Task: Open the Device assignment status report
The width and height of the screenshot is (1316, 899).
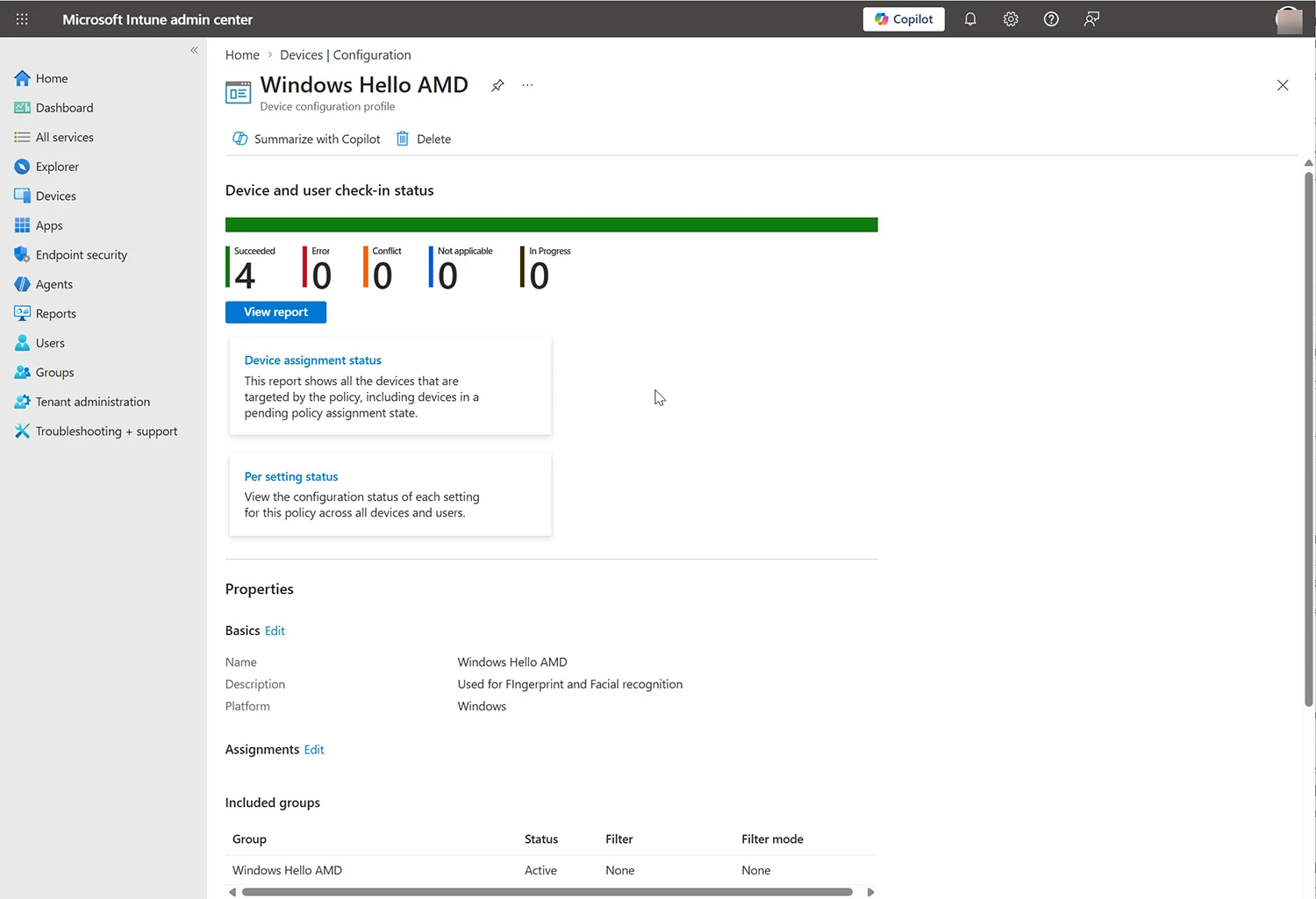Action: pos(312,360)
